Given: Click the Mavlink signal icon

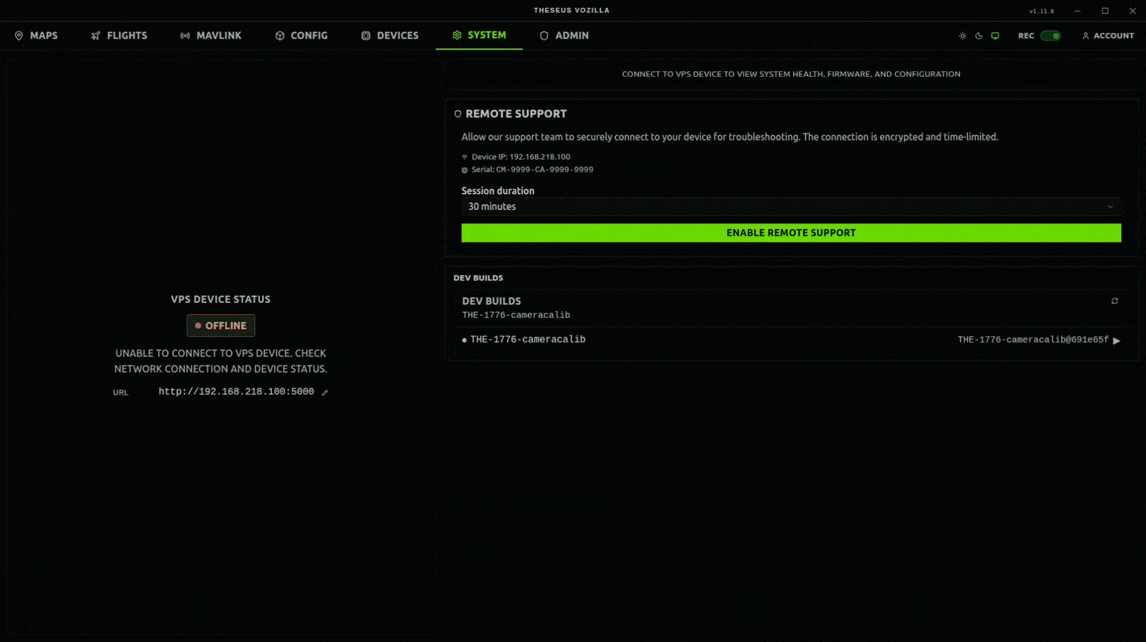Looking at the screenshot, I should (185, 36).
